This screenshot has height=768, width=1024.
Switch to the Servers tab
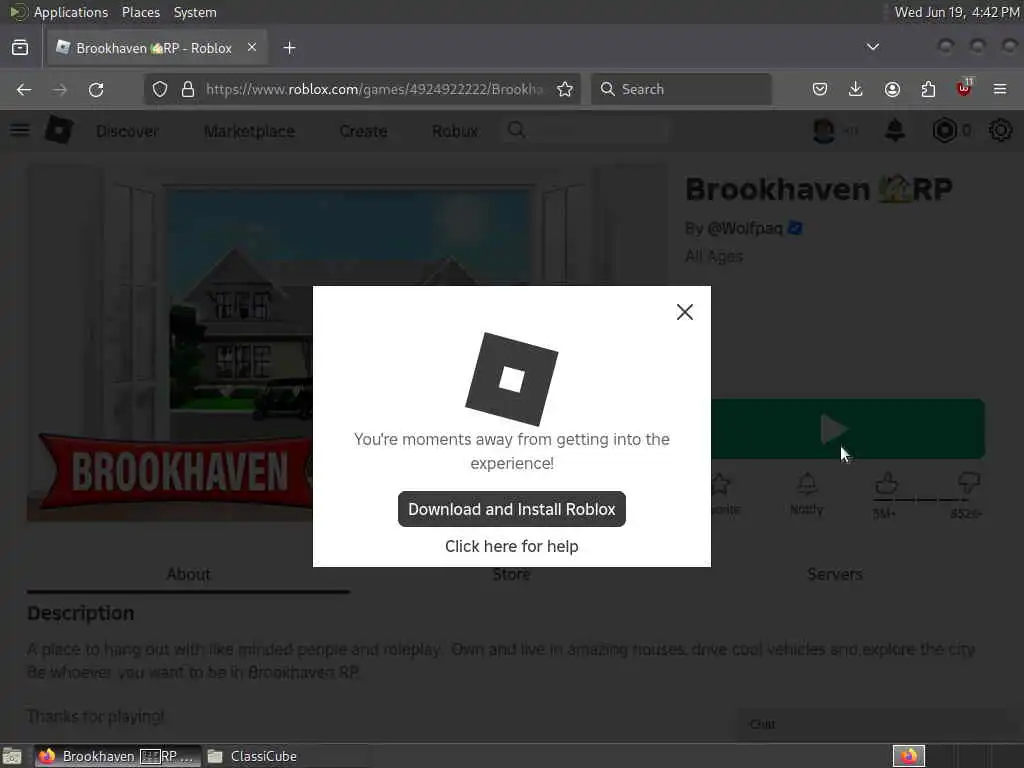pos(835,574)
